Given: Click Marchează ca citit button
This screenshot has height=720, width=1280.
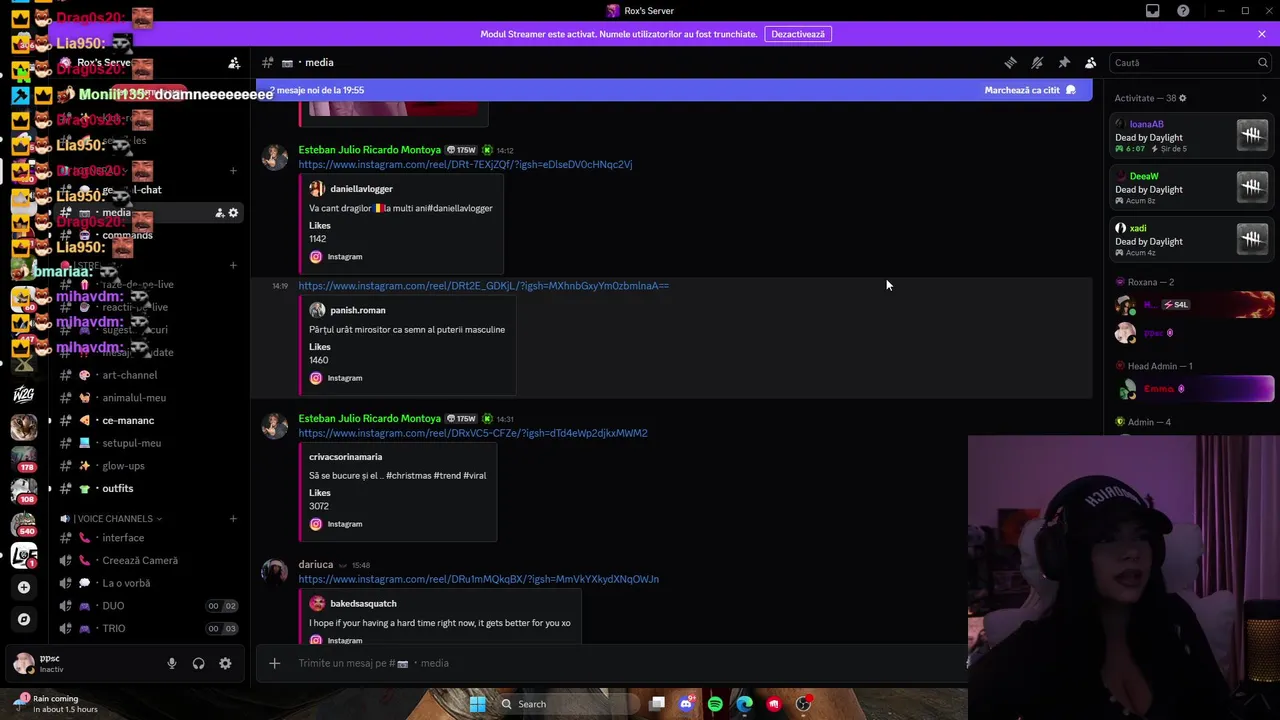Looking at the screenshot, I should coord(1030,90).
